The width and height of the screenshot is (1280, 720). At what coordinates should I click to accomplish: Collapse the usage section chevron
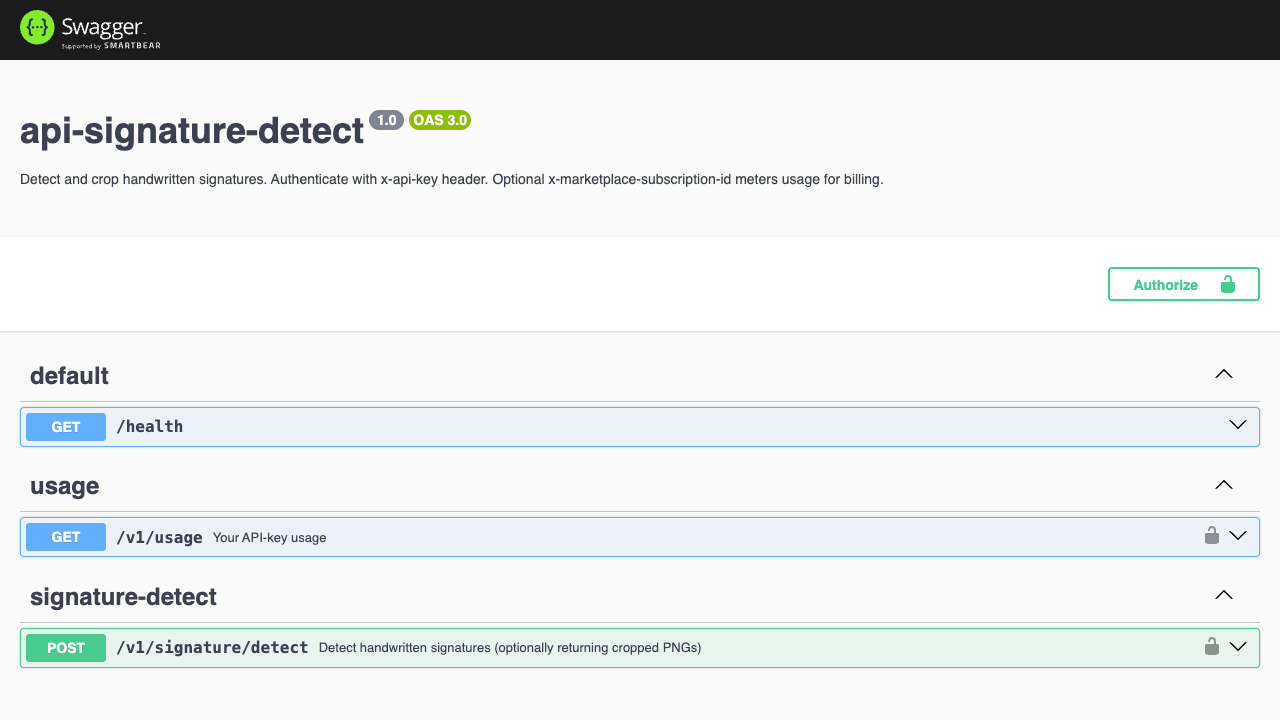tap(1223, 485)
